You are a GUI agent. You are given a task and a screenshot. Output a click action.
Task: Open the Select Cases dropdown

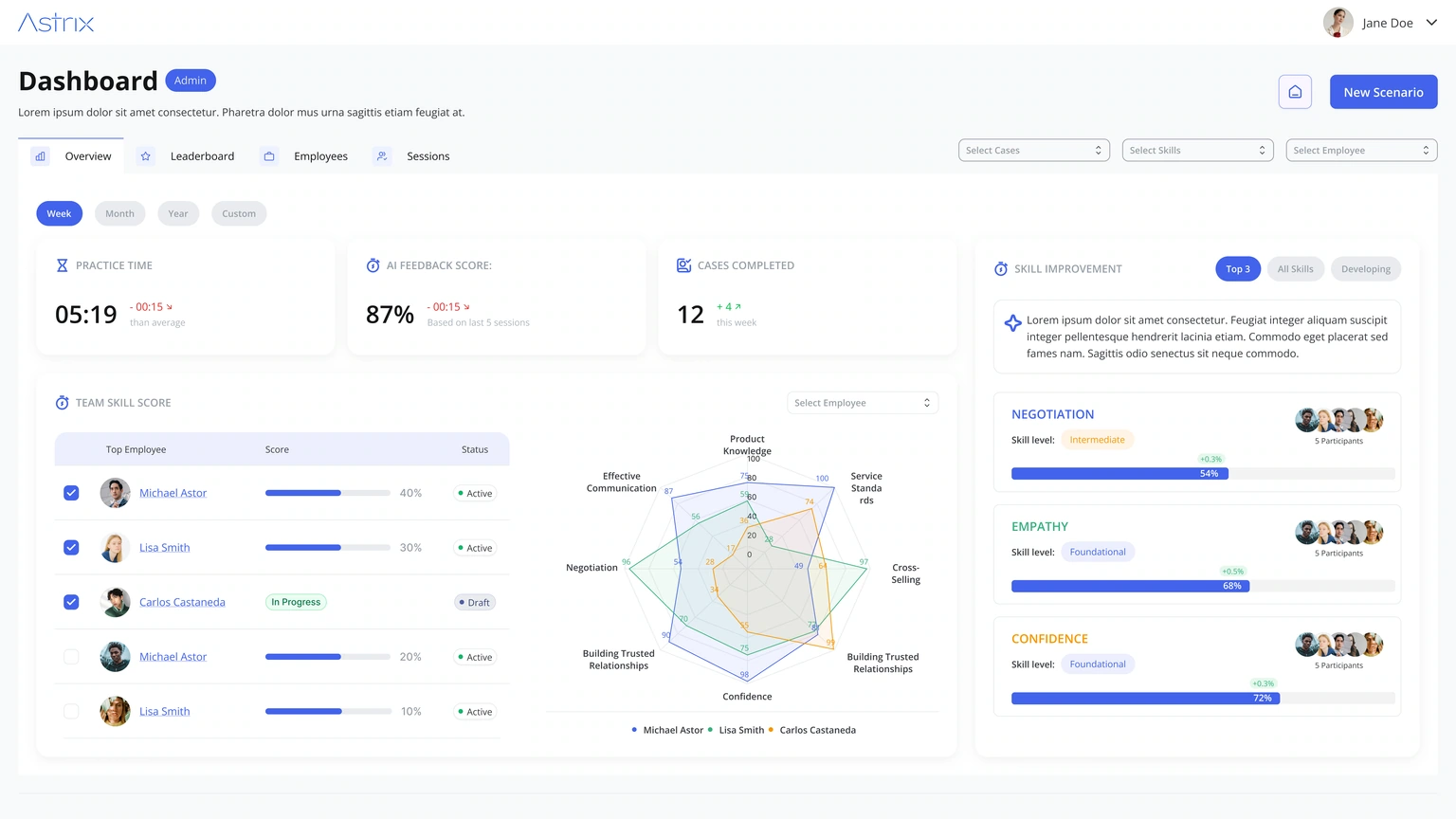(x=1034, y=150)
